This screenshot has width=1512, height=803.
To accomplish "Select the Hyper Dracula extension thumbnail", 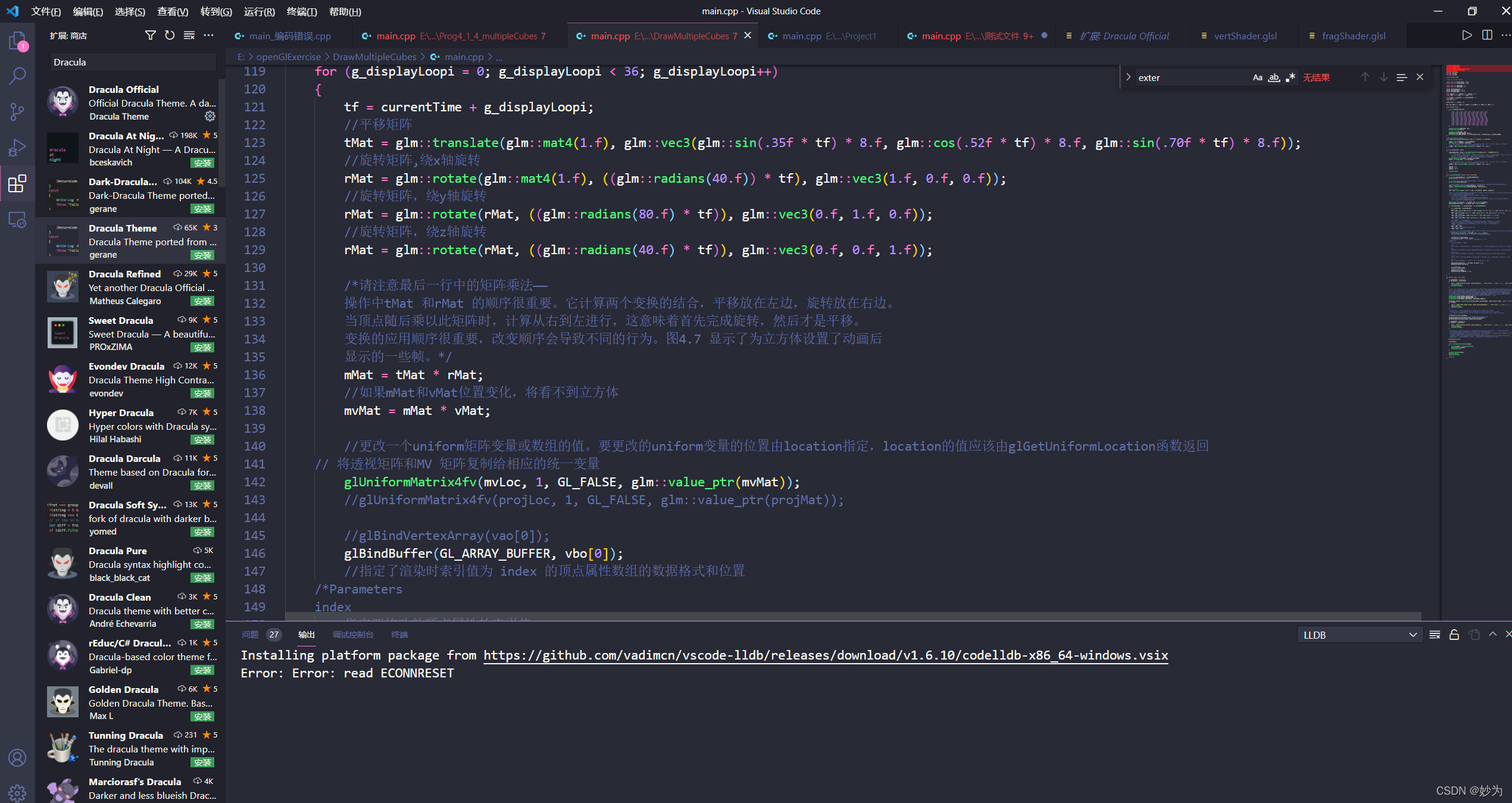I will point(63,425).
